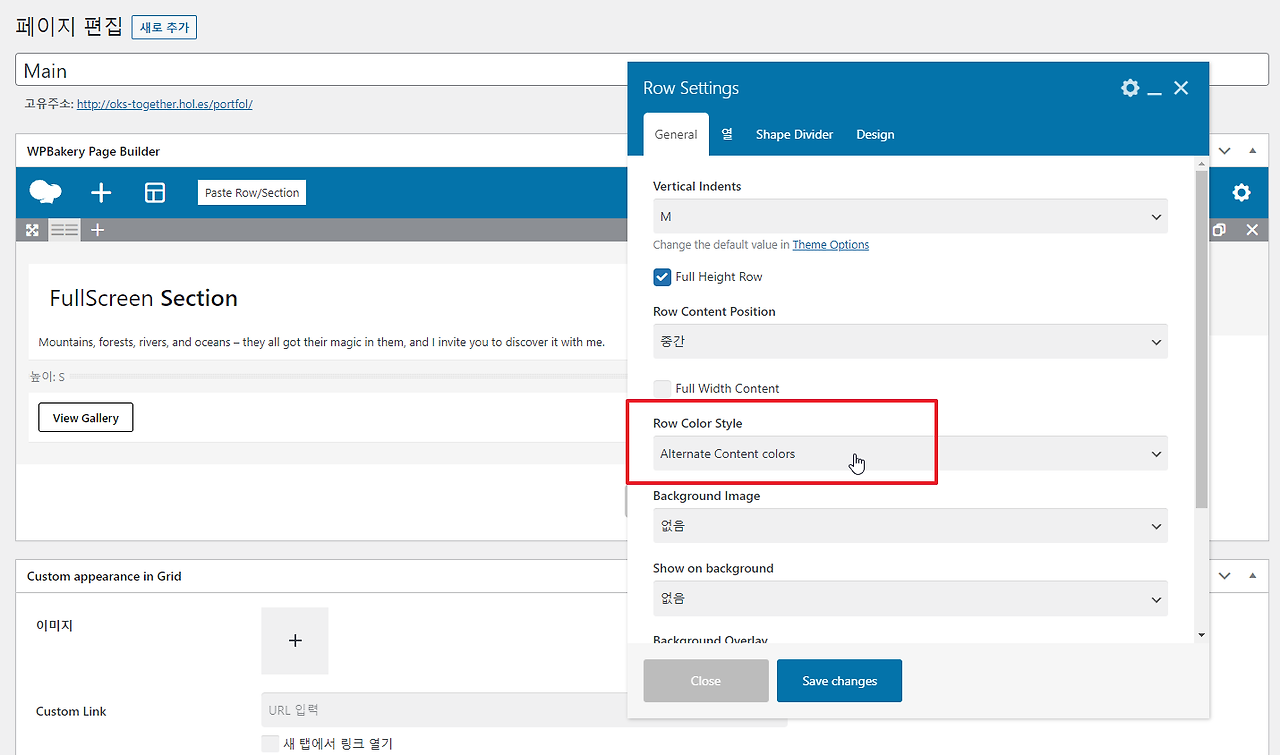Click the Mountains, forests, rivers paragraph text
This screenshot has height=755, width=1280.
(x=322, y=342)
